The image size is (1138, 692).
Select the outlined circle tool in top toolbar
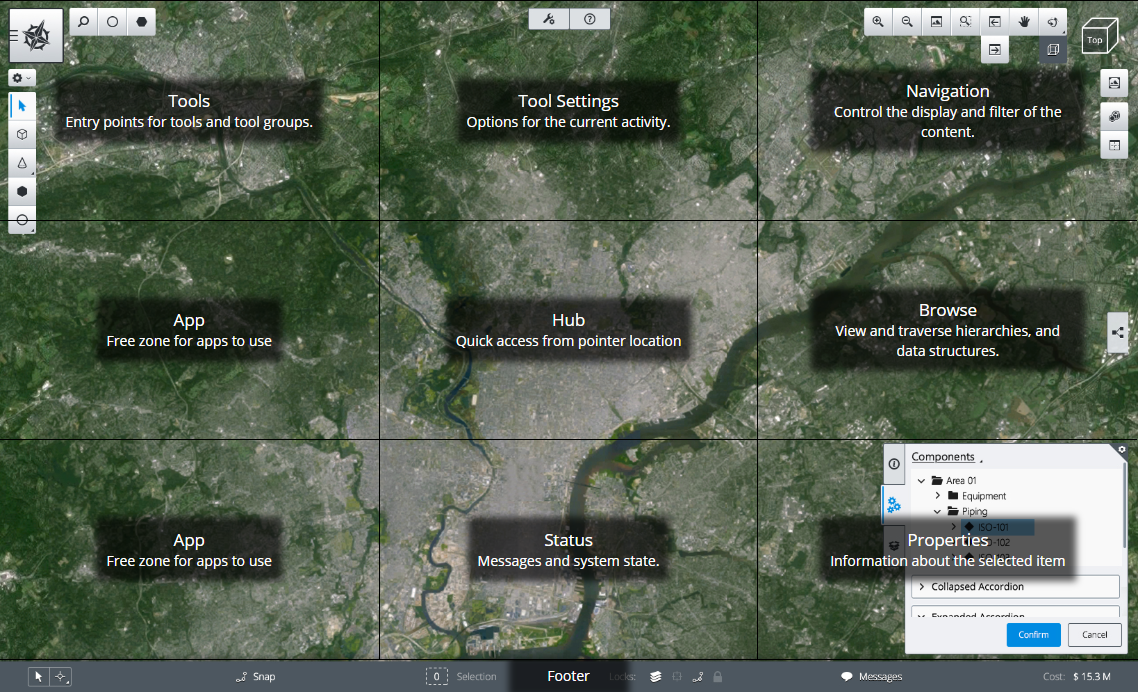(x=112, y=22)
